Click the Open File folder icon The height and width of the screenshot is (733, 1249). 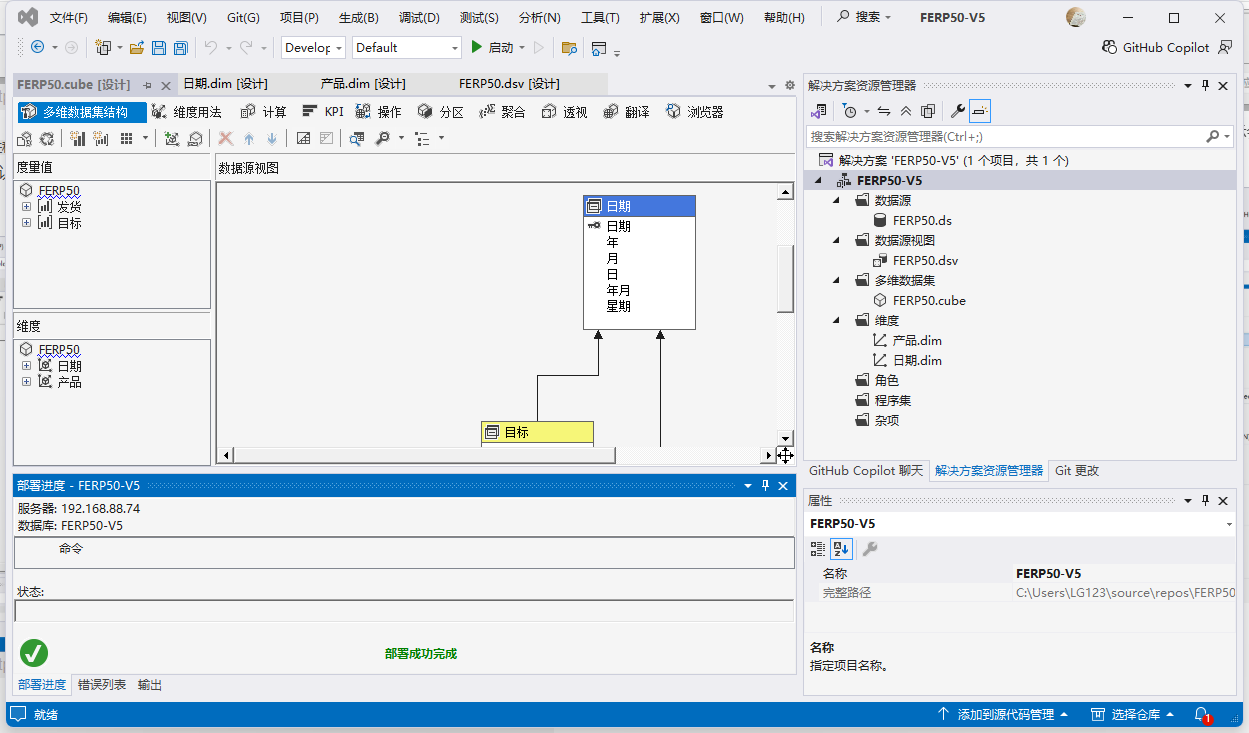(x=137, y=47)
